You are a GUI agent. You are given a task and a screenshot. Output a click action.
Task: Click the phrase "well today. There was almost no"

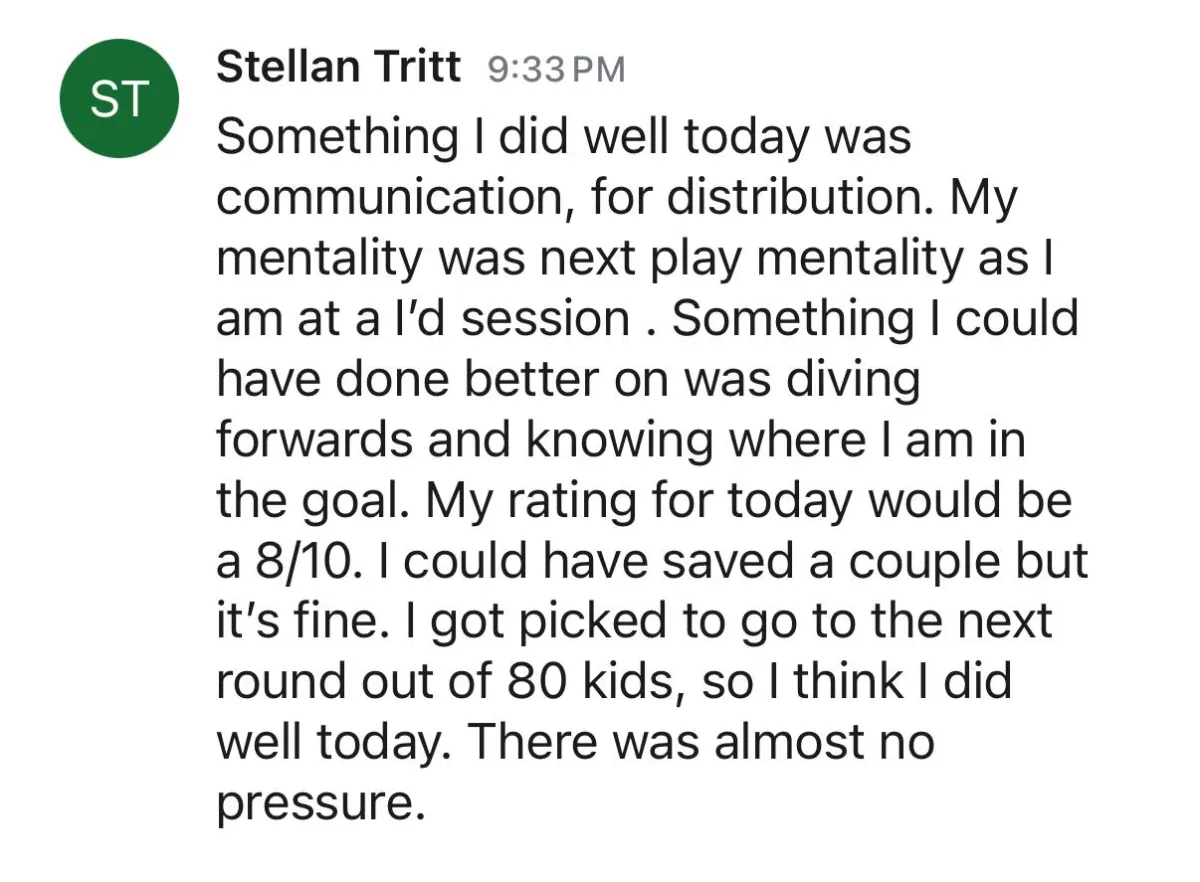click(x=575, y=742)
